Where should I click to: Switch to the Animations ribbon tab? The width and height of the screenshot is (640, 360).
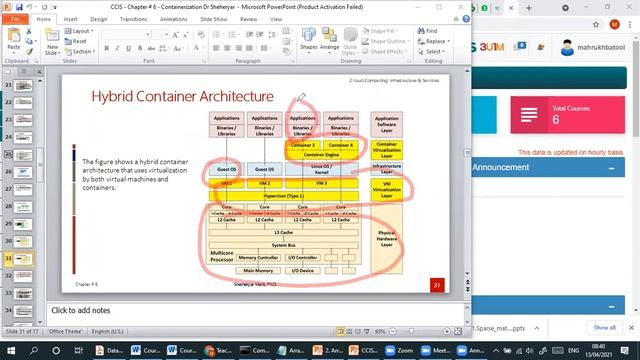(173, 19)
